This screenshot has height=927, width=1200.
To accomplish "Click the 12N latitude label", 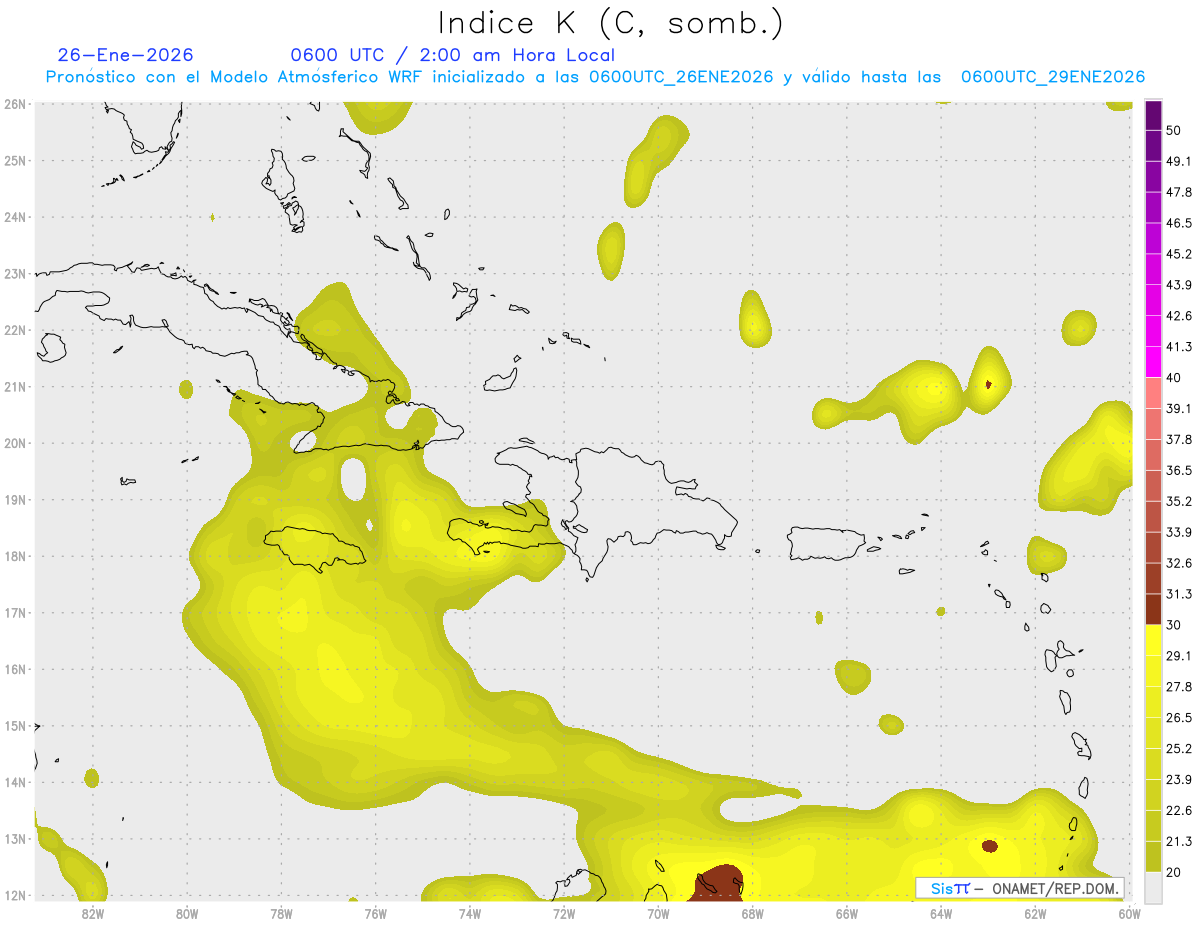I will (15, 895).
